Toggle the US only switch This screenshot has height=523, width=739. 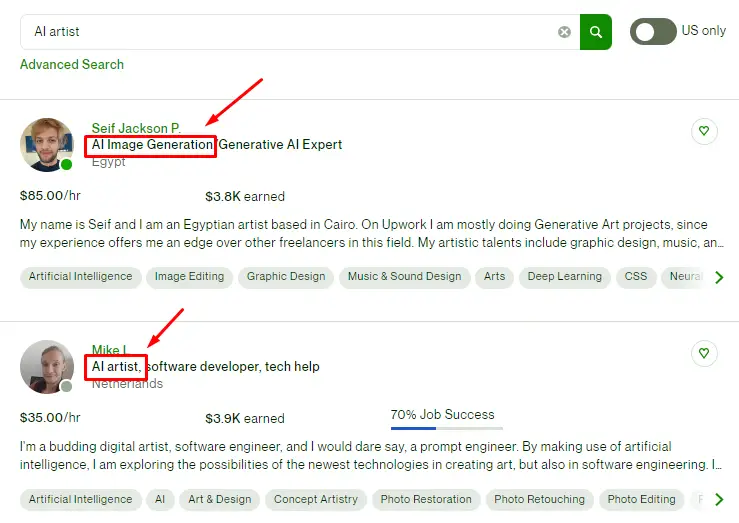653,32
